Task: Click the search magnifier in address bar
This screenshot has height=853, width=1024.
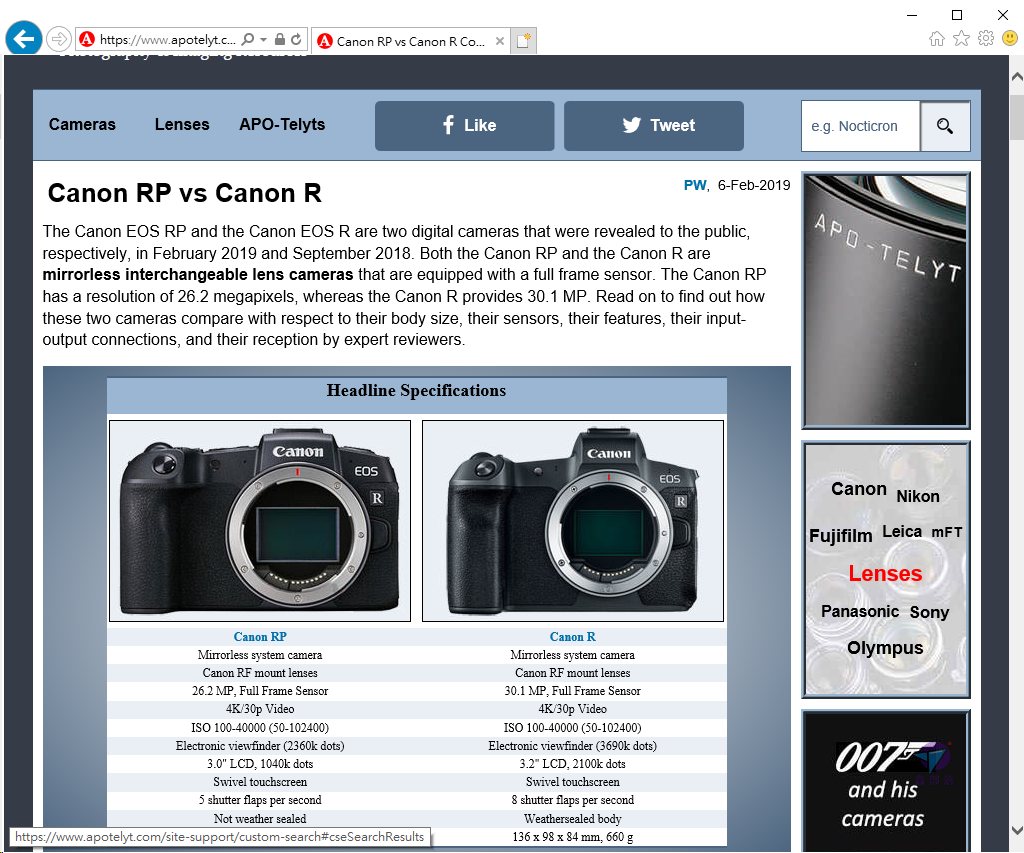Action: pos(248,40)
